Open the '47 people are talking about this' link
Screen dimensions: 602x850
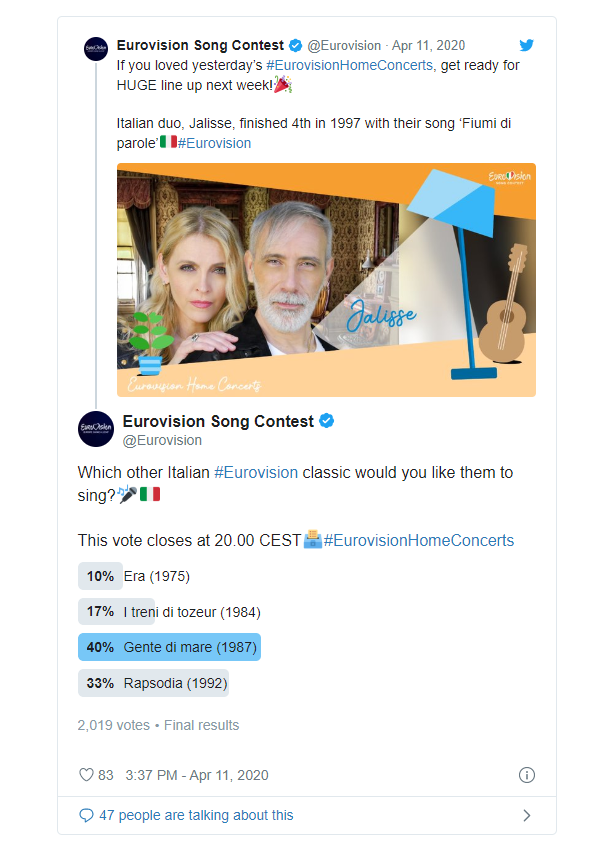(x=196, y=815)
